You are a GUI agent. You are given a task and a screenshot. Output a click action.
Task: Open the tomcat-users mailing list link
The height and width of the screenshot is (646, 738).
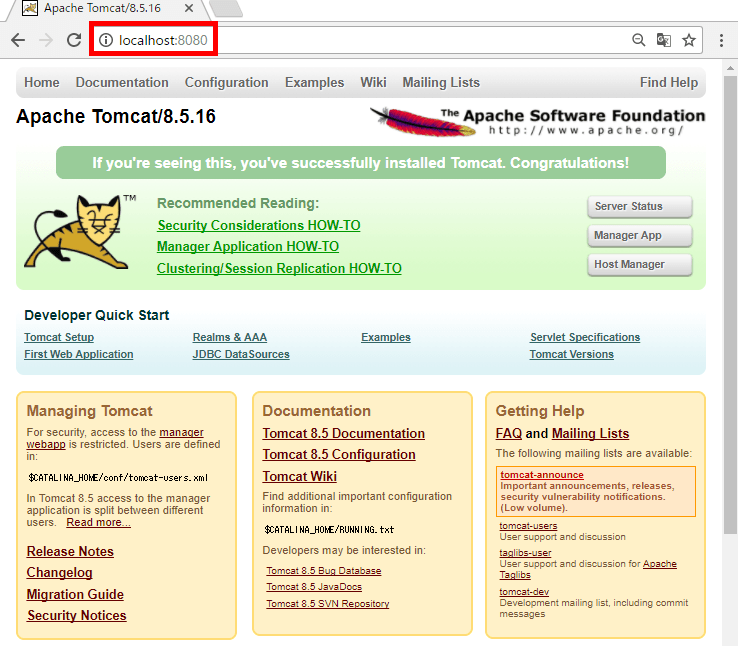(x=528, y=526)
